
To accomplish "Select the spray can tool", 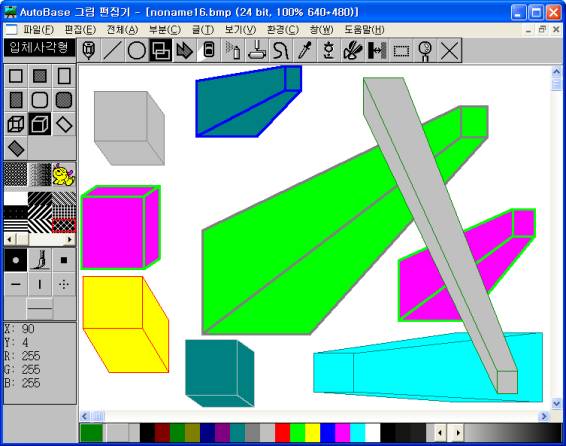I will pyautogui.click(x=233, y=50).
